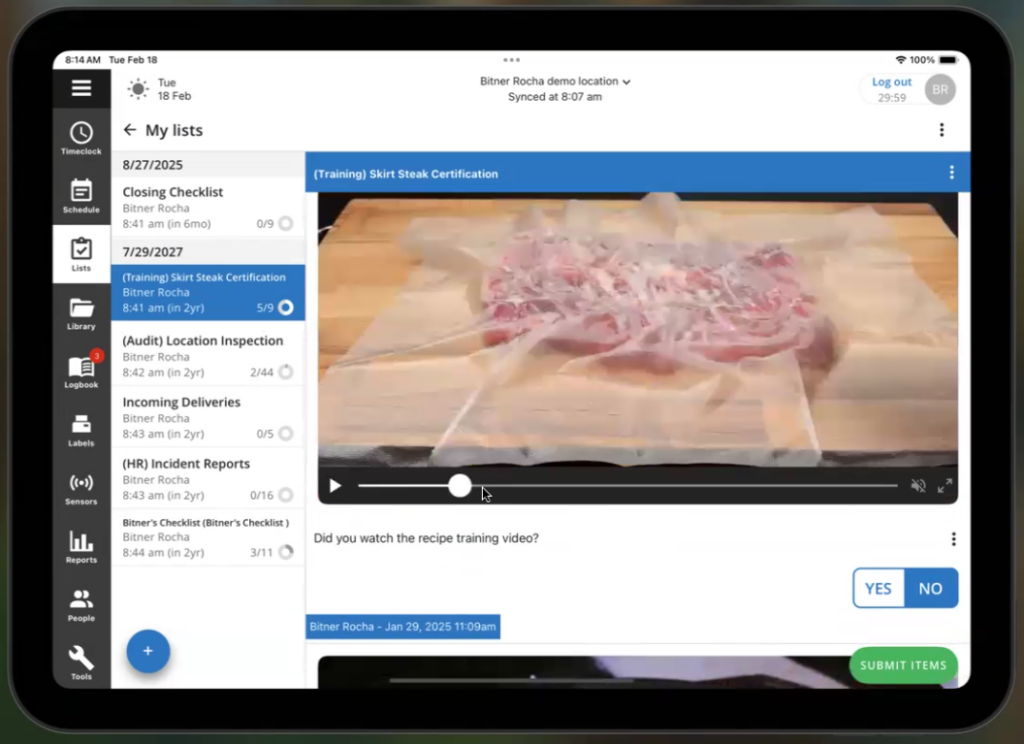Open (HR) Incident Reports list
1024x744 pixels.
click(x=208, y=479)
